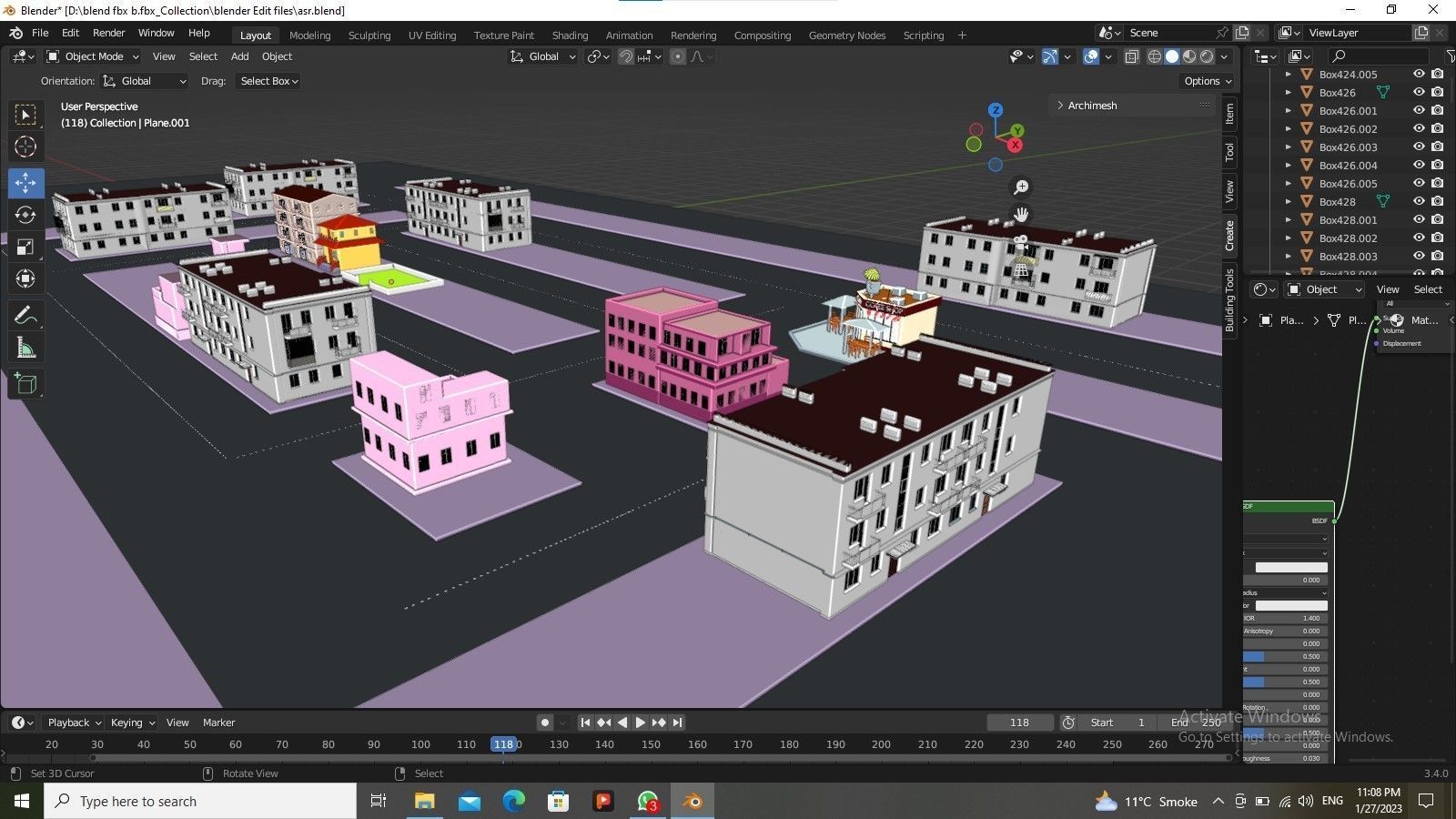Switch to rendered viewport shading

[x=1207, y=56]
